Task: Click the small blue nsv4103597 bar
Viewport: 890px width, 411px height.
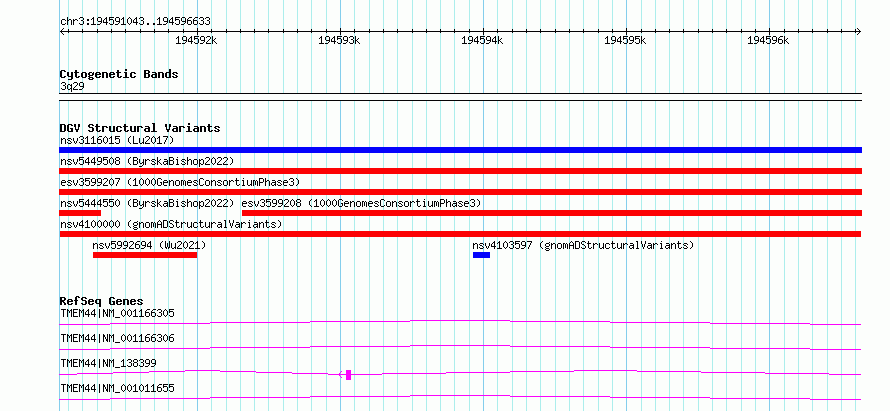Action: tap(481, 255)
